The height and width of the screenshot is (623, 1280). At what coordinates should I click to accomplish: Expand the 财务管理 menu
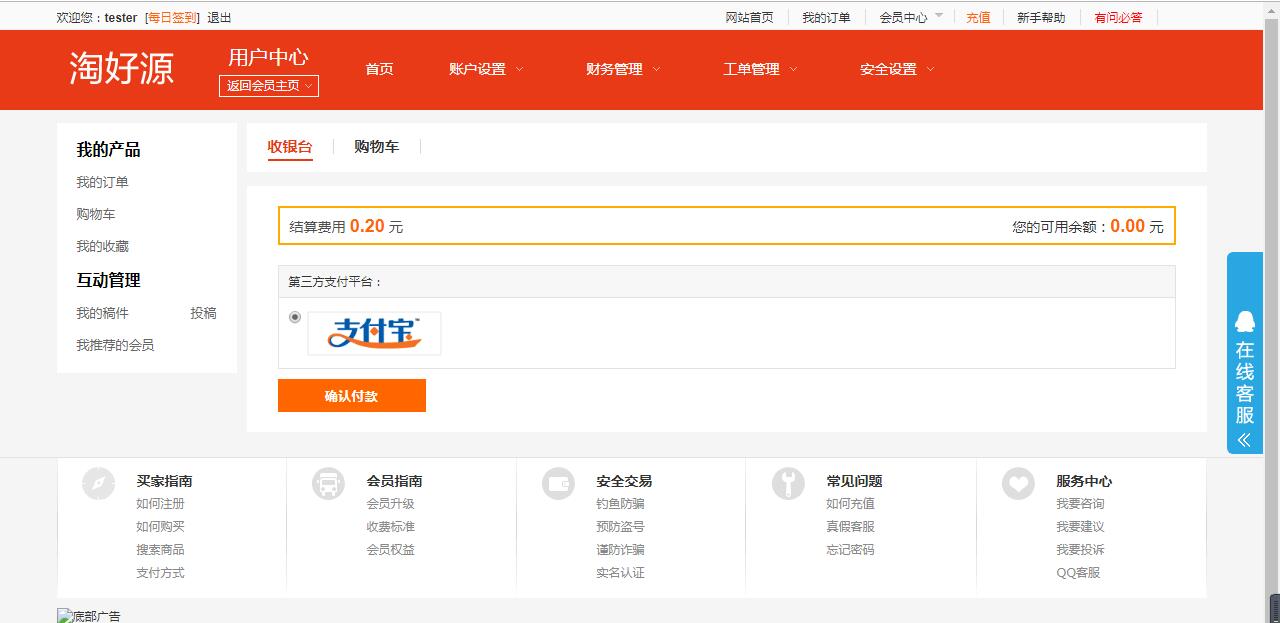coord(623,69)
